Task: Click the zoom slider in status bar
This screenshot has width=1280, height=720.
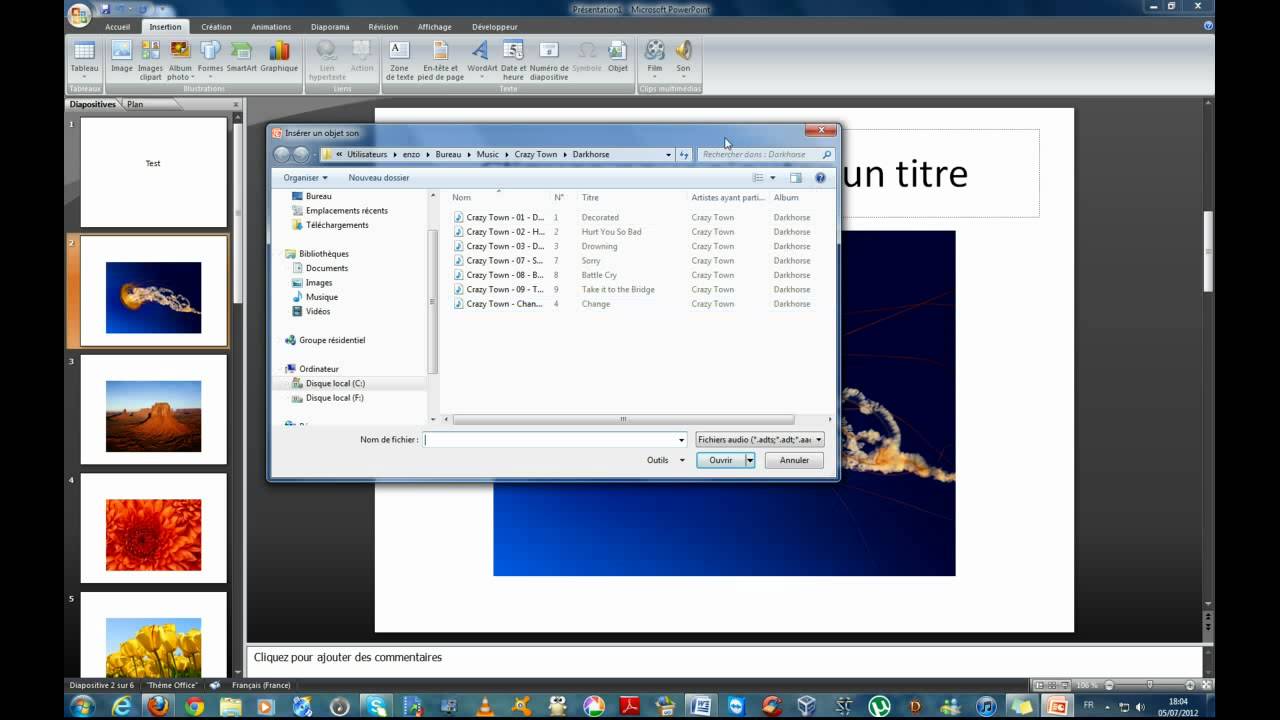Action: tap(1150, 685)
